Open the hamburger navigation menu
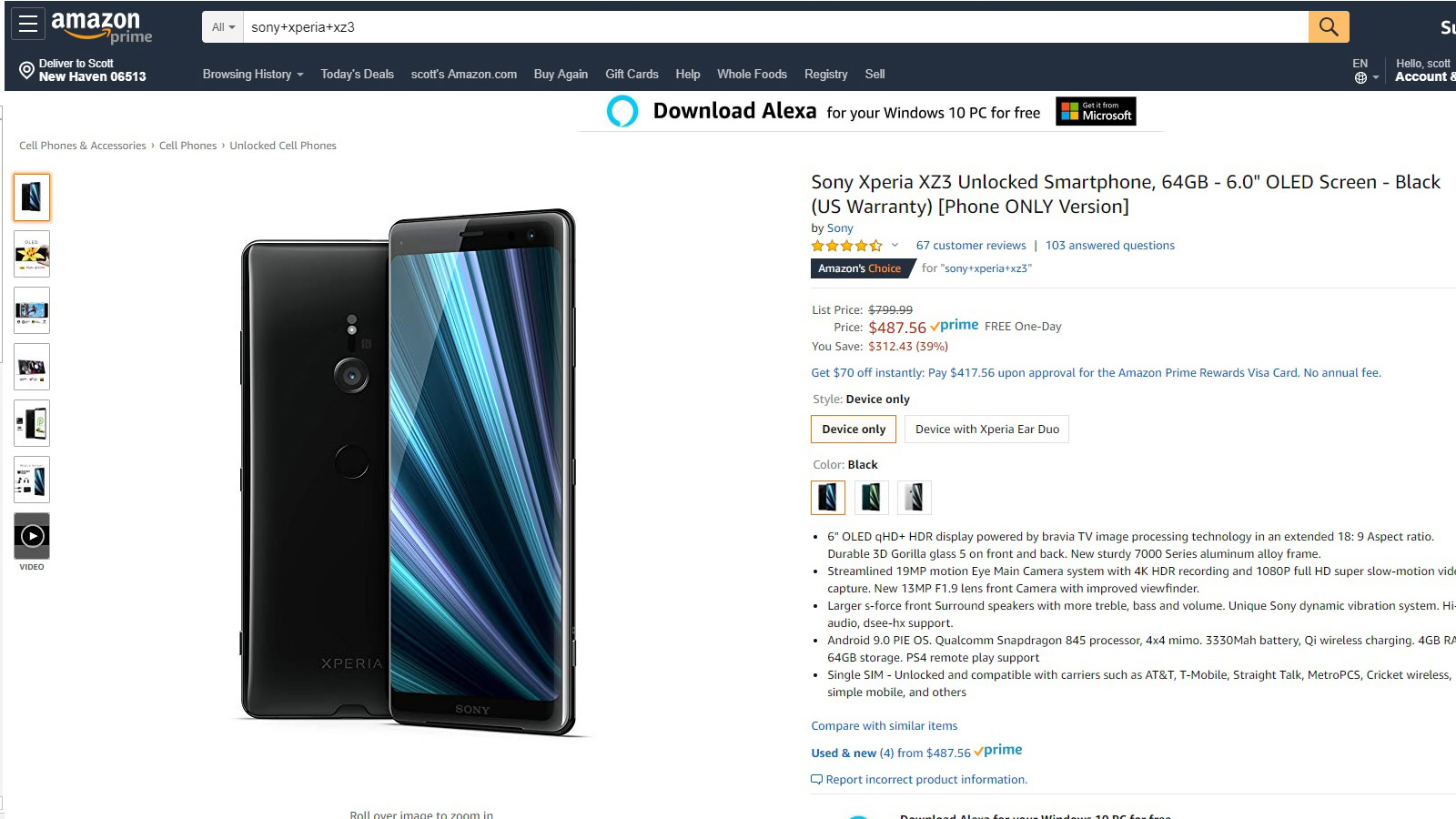Image resolution: width=1456 pixels, height=819 pixels. (28, 24)
